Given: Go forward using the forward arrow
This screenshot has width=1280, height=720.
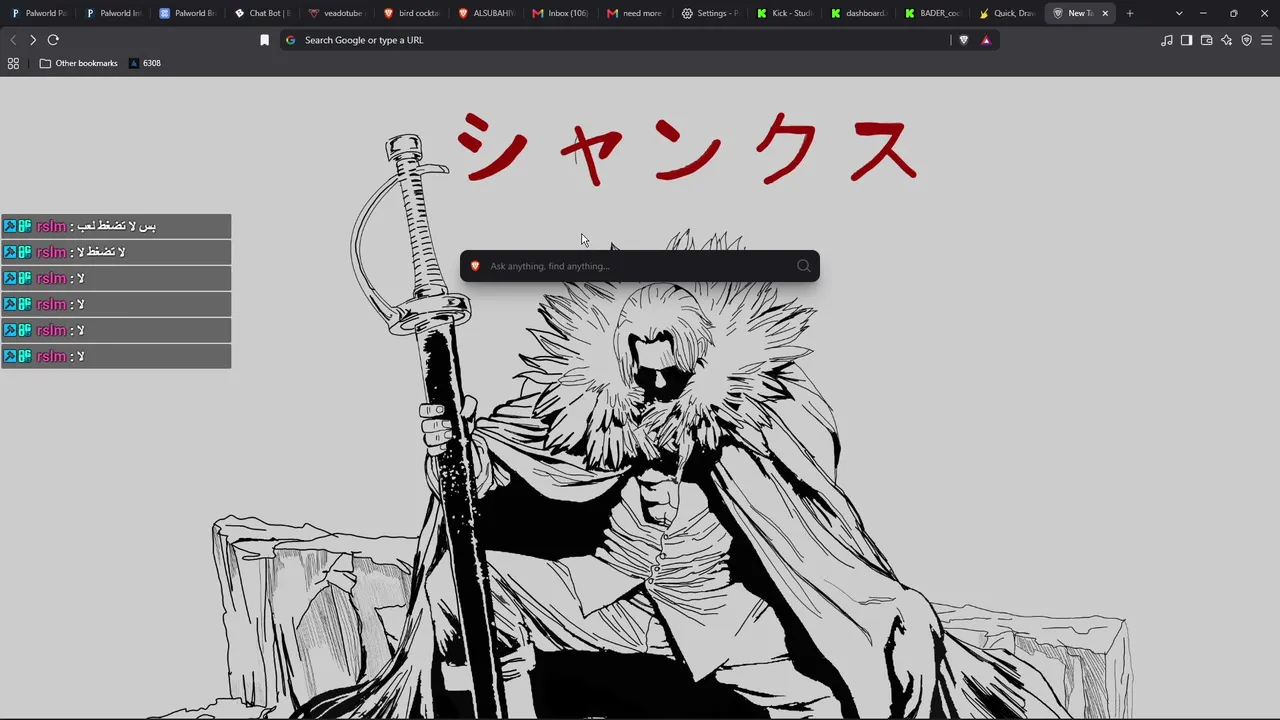Looking at the screenshot, I should (x=33, y=40).
